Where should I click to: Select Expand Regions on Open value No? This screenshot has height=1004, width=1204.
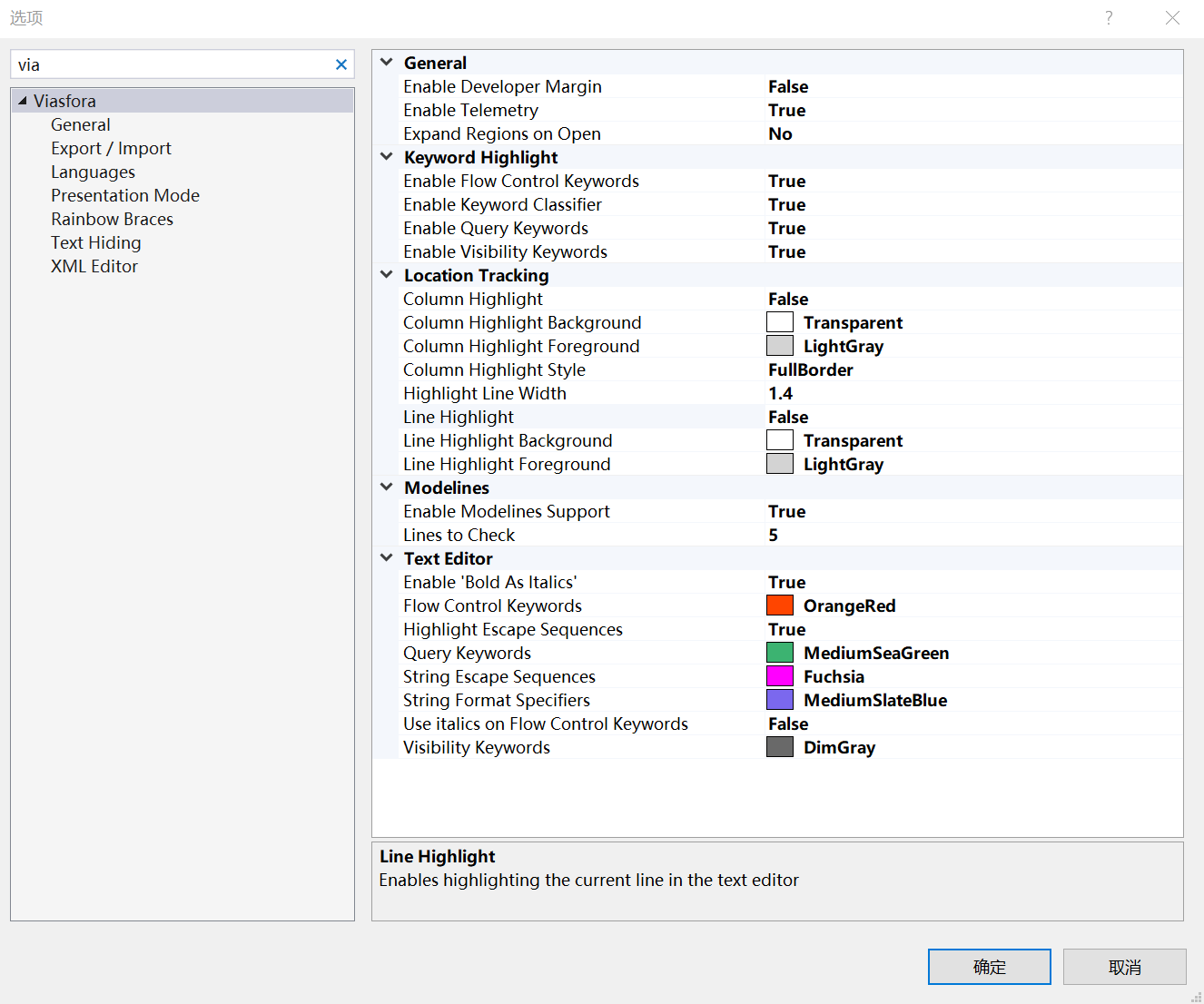coord(780,133)
